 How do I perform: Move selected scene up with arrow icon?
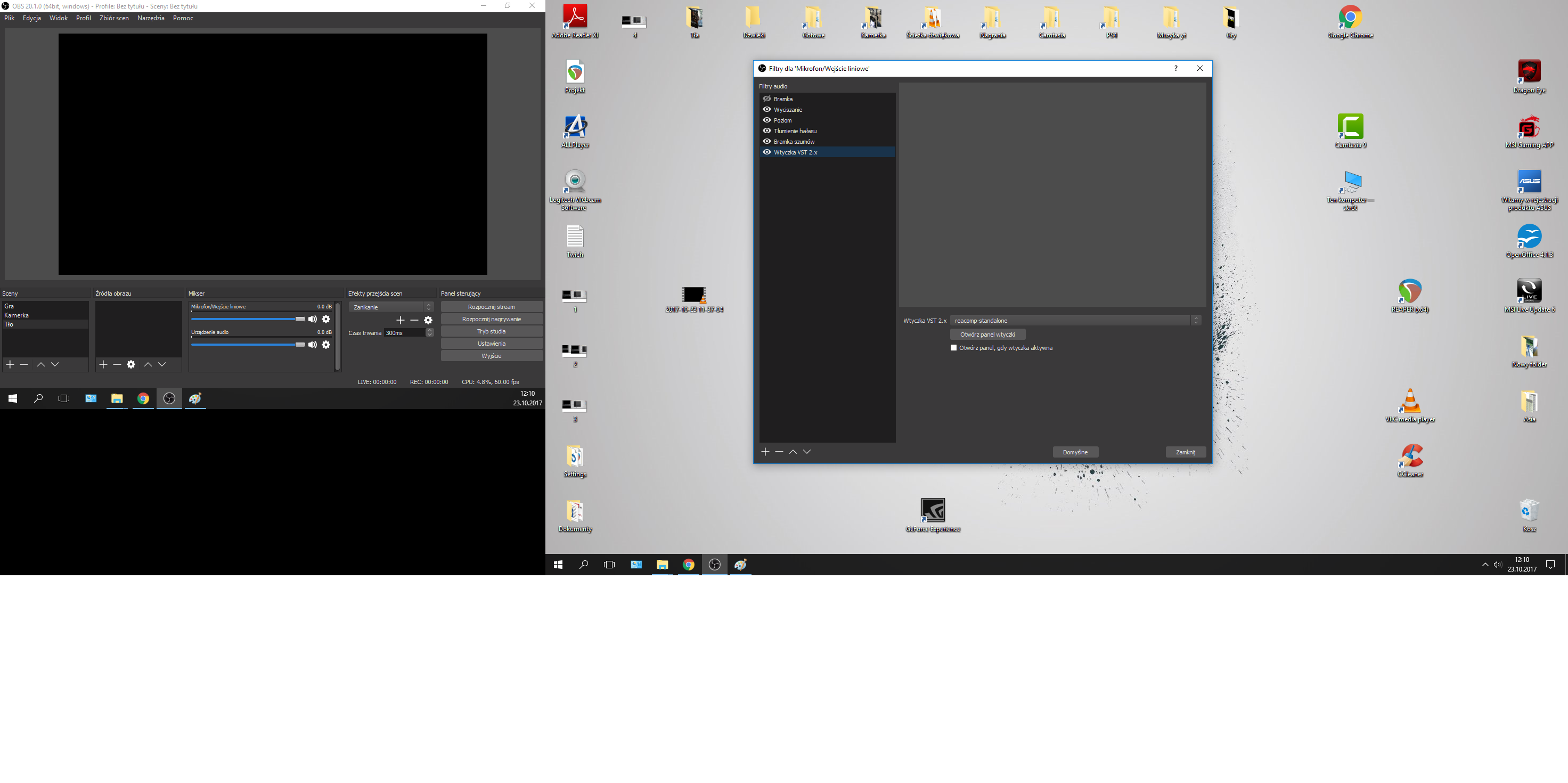click(41, 364)
